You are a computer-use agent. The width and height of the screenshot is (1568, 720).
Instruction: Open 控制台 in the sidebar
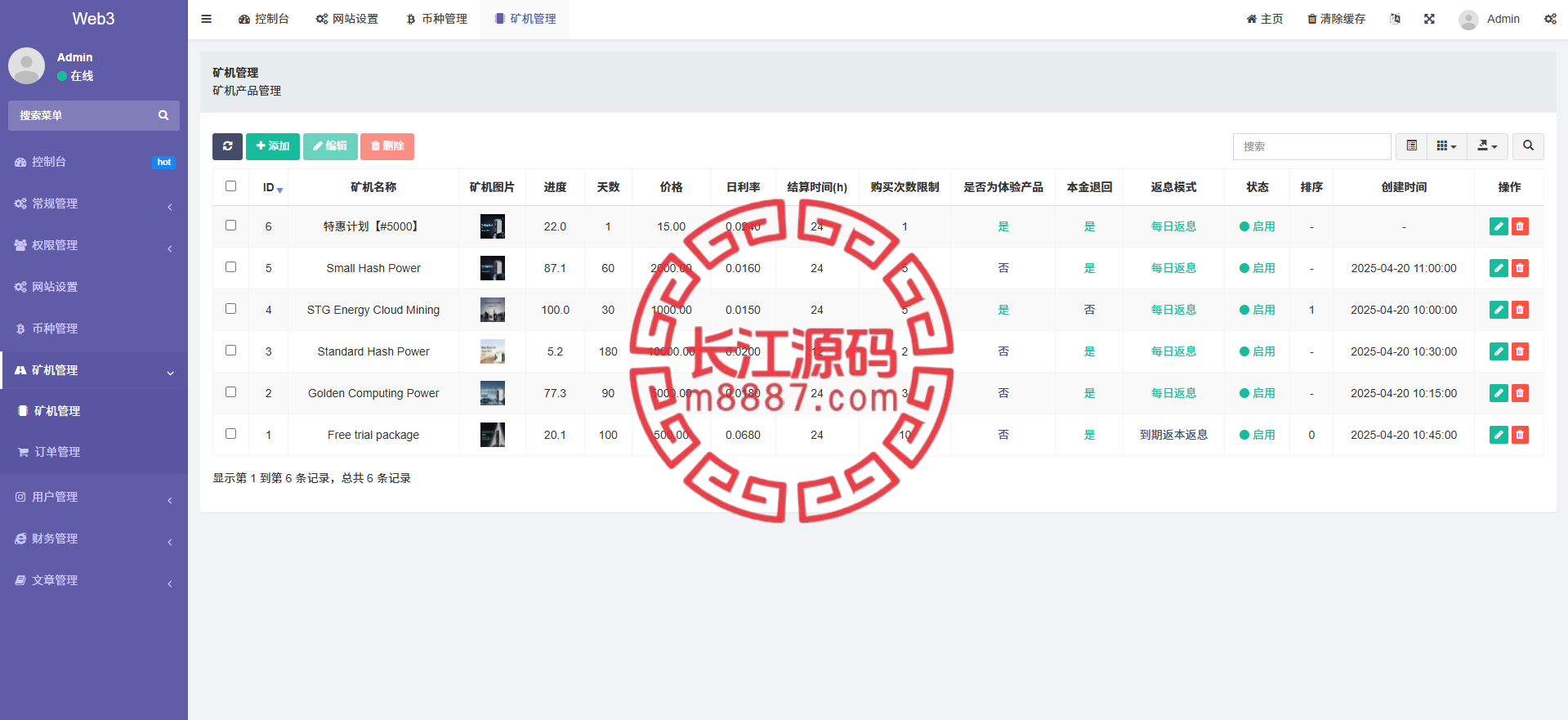click(94, 162)
